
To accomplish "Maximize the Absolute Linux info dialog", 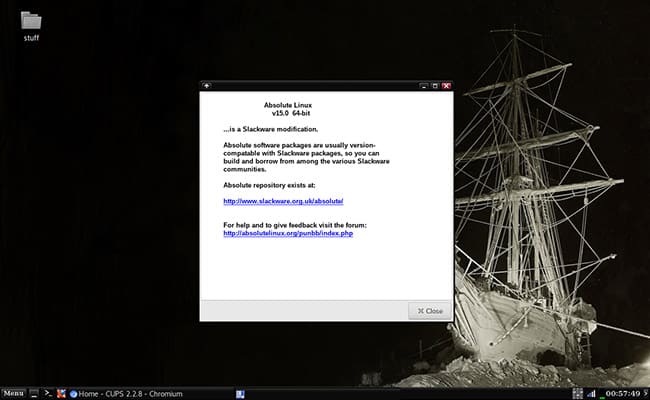I will tap(434, 86).
